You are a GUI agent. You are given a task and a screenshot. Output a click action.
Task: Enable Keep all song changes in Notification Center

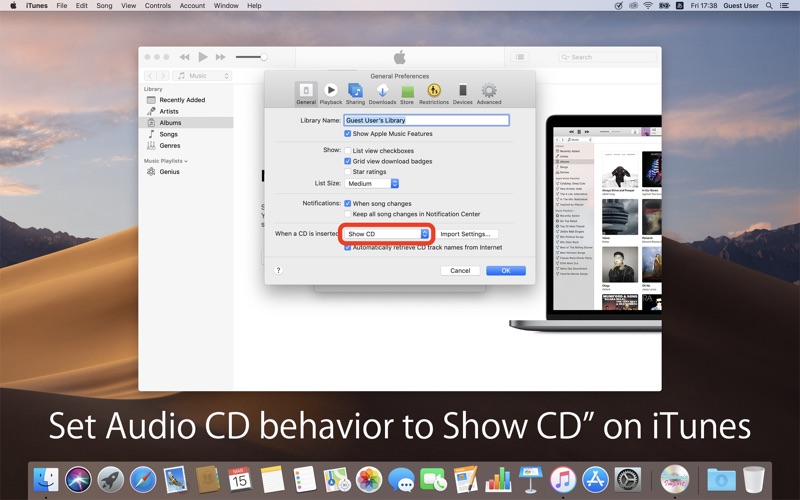[x=347, y=214]
